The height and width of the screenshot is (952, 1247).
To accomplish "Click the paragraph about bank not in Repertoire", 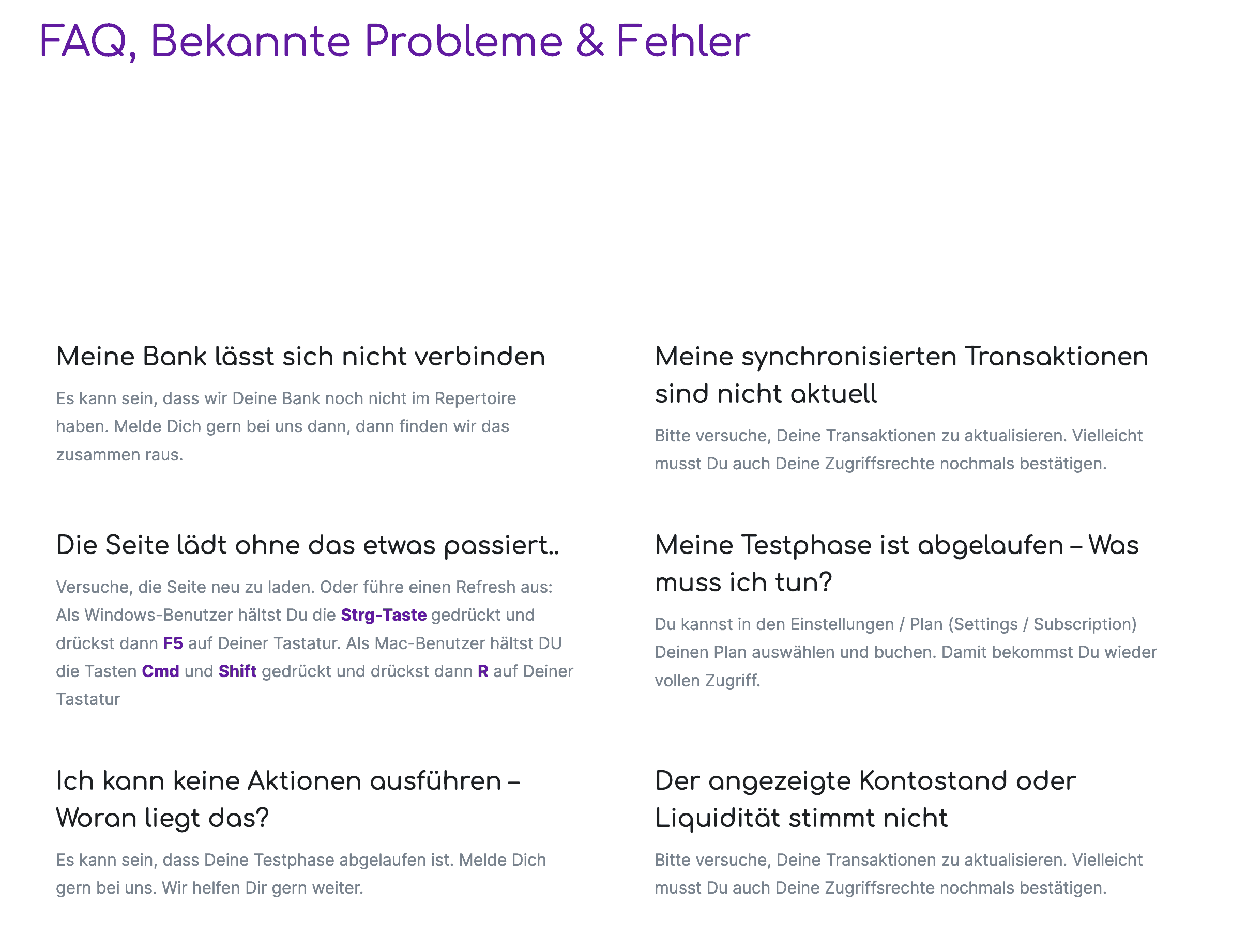I will coord(286,426).
